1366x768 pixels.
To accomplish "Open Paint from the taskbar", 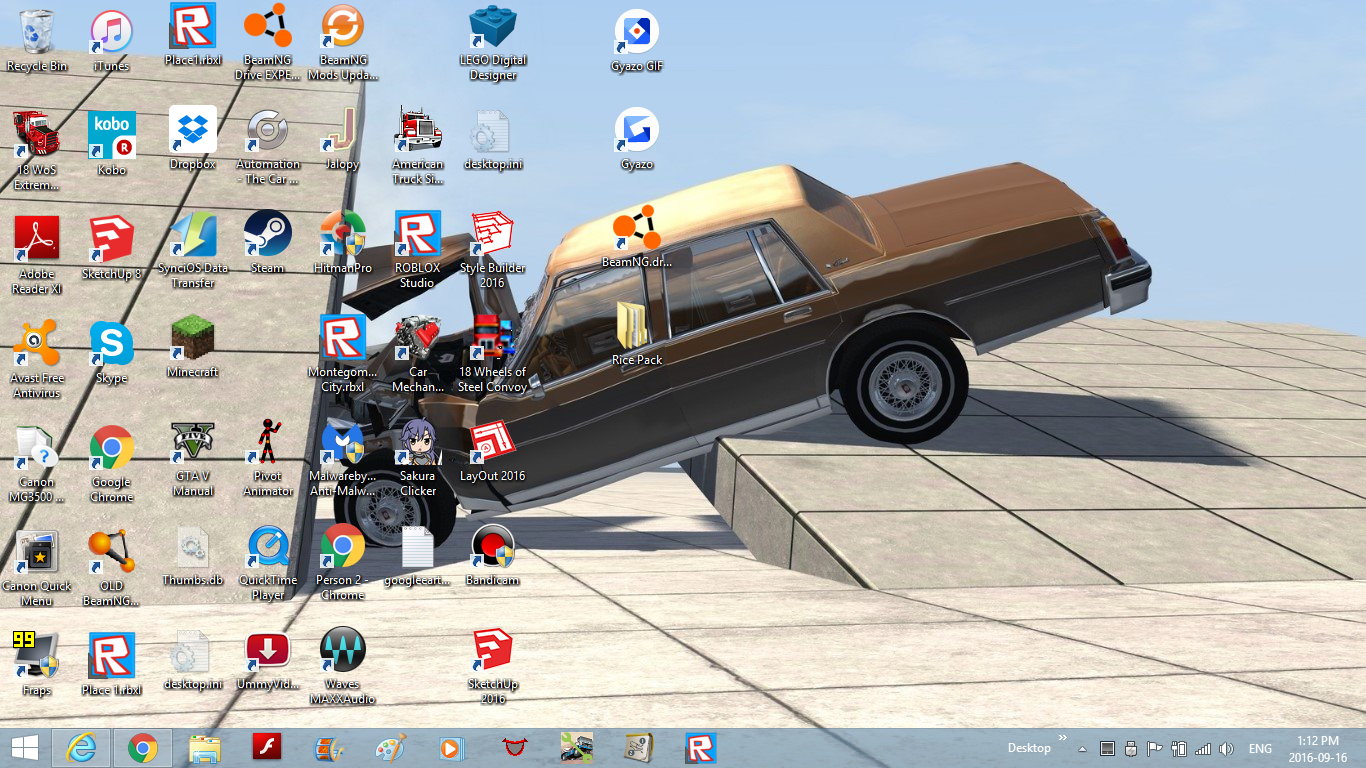I will coord(391,748).
